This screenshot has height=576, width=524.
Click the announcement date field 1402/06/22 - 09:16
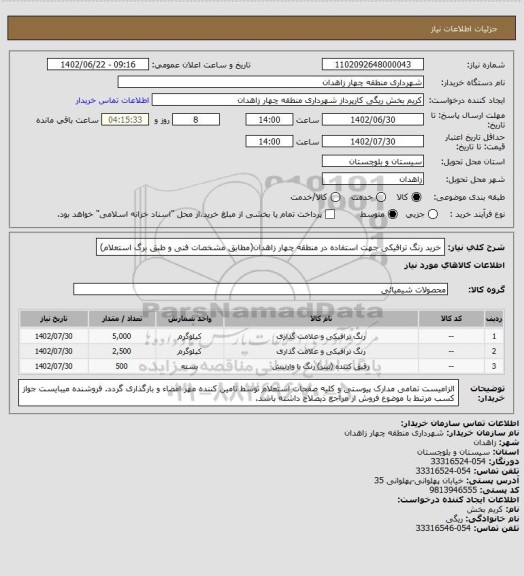pyautogui.click(x=98, y=64)
